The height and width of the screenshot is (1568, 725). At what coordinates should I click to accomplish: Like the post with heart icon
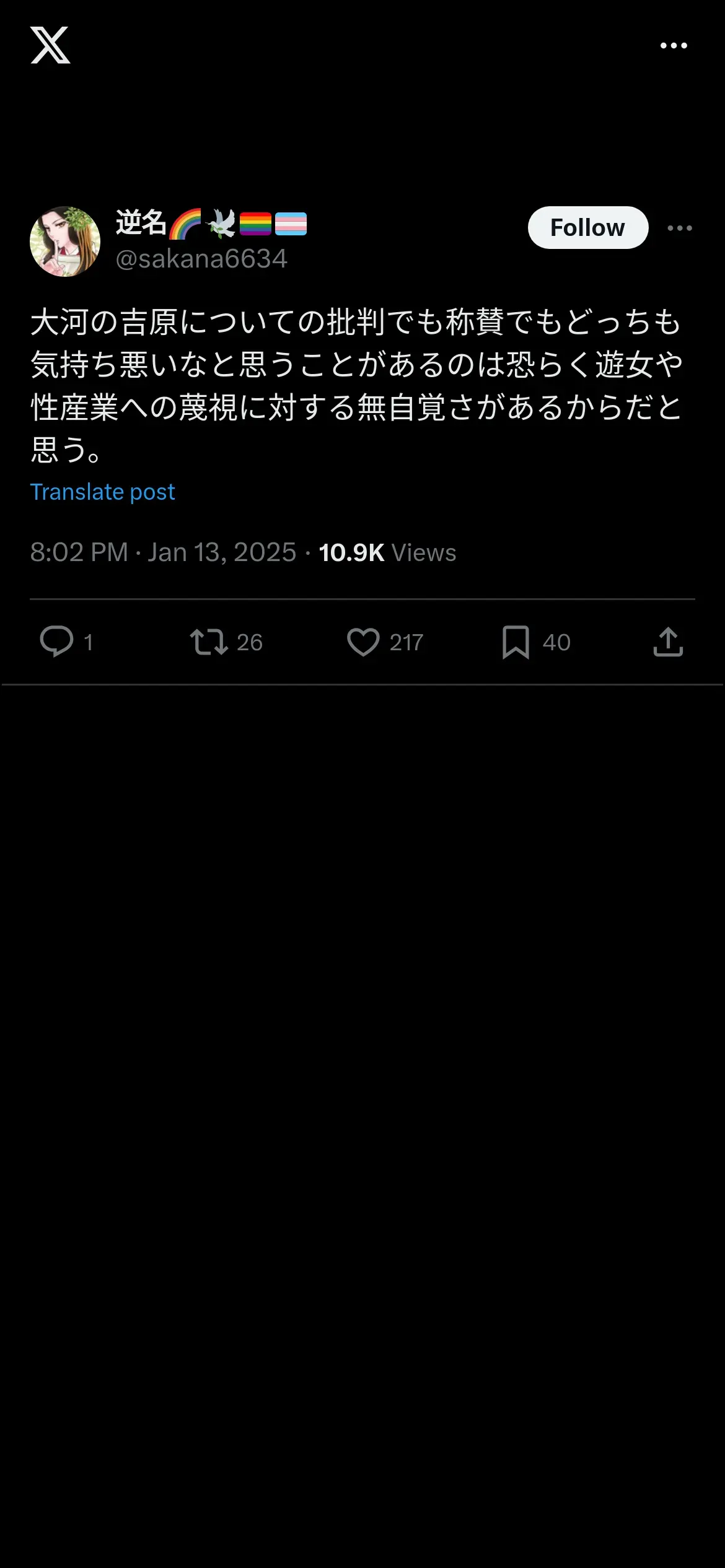pos(363,642)
